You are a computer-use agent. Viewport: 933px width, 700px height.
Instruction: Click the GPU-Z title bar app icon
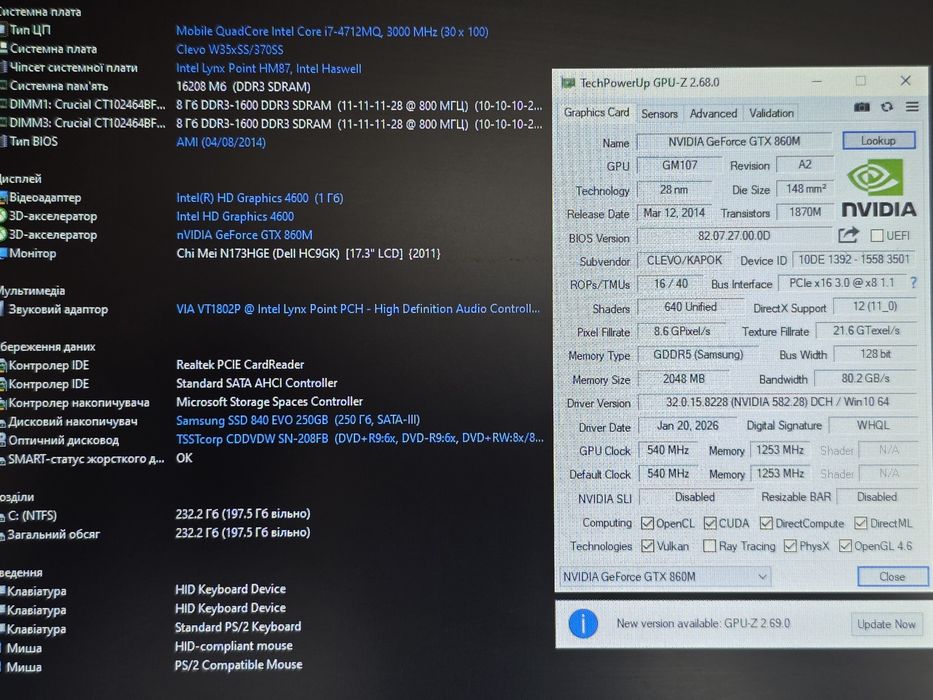(568, 83)
